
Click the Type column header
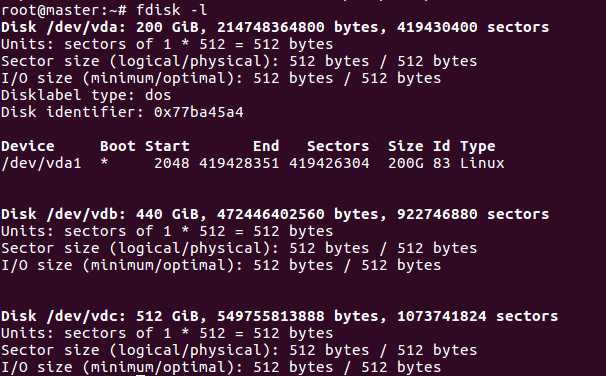click(478, 147)
